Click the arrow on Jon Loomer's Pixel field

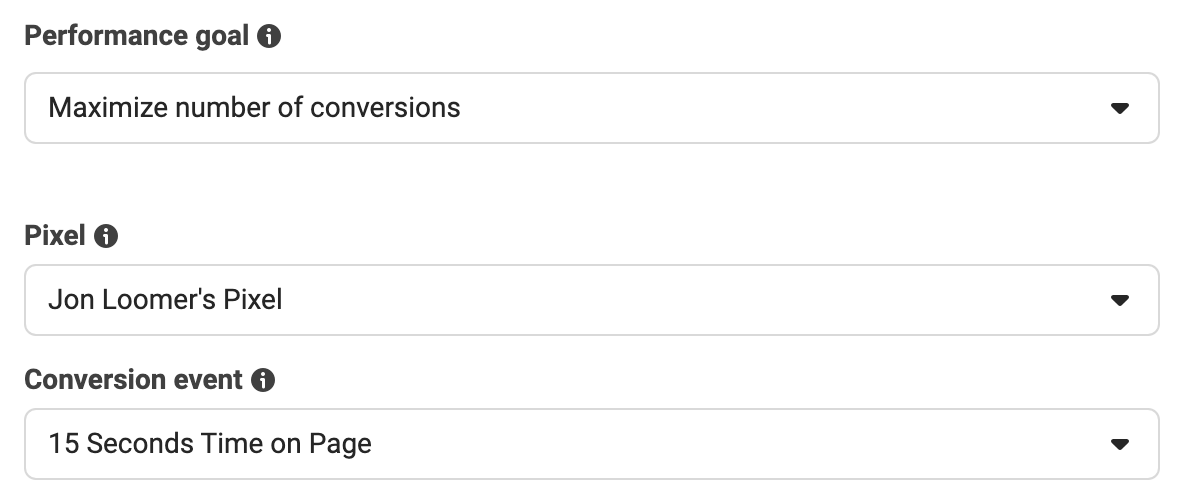click(x=1119, y=300)
